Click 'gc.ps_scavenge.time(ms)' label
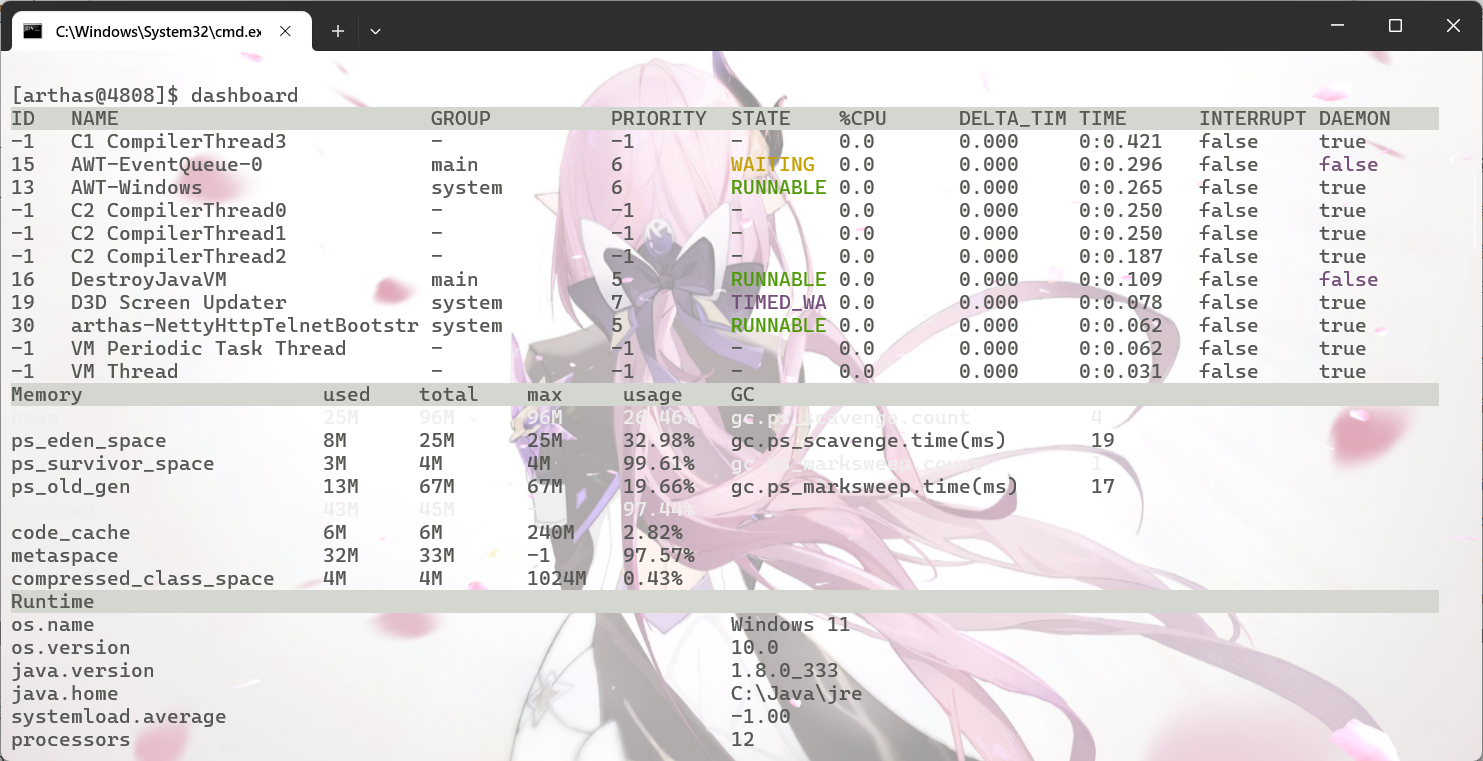 pos(869,441)
